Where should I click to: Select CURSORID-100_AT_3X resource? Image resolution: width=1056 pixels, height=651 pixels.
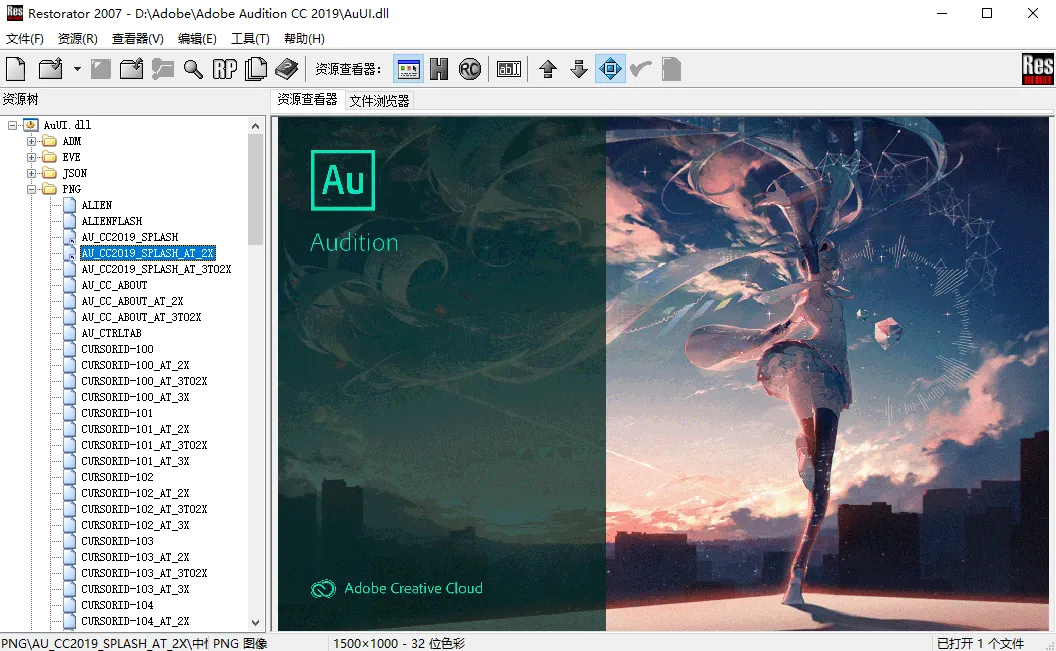135,397
